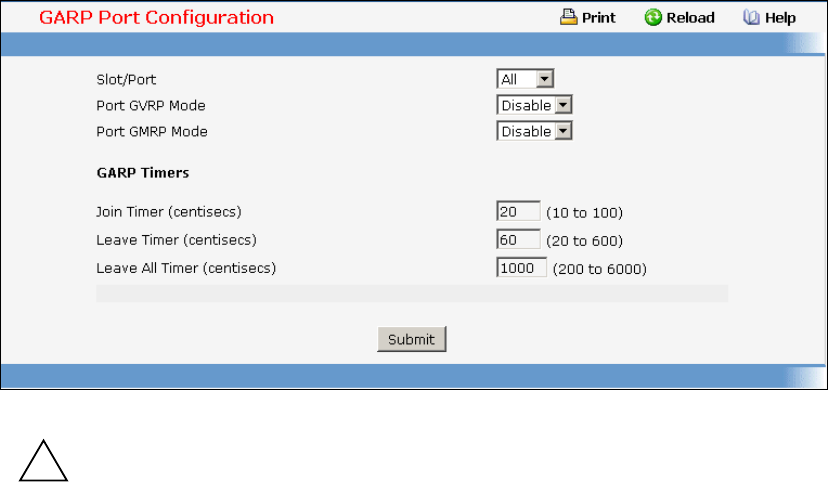Click the Help book icon
This screenshot has height=482, width=828.
(751, 17)
